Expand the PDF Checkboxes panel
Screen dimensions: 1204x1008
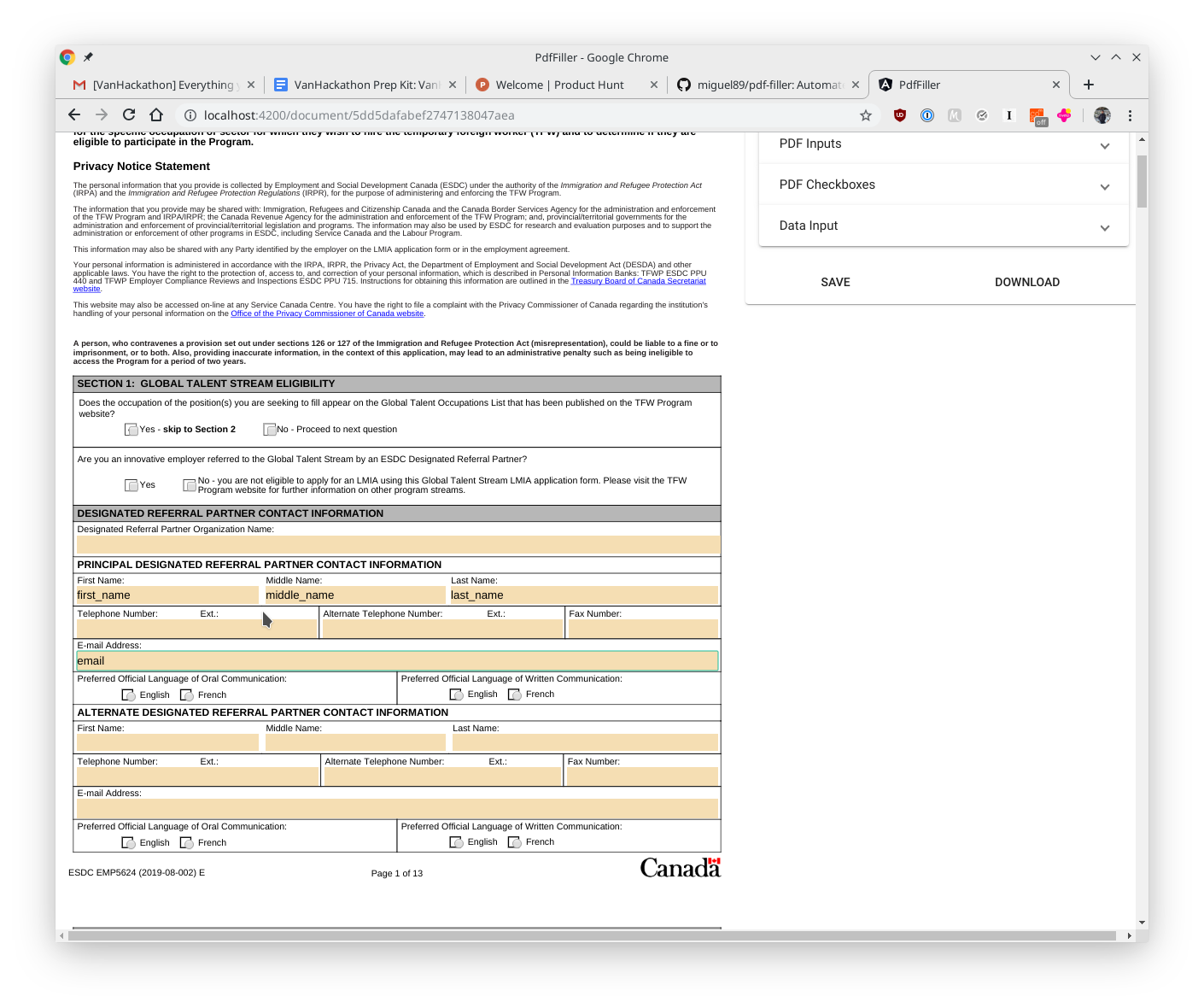pos(944,185)
